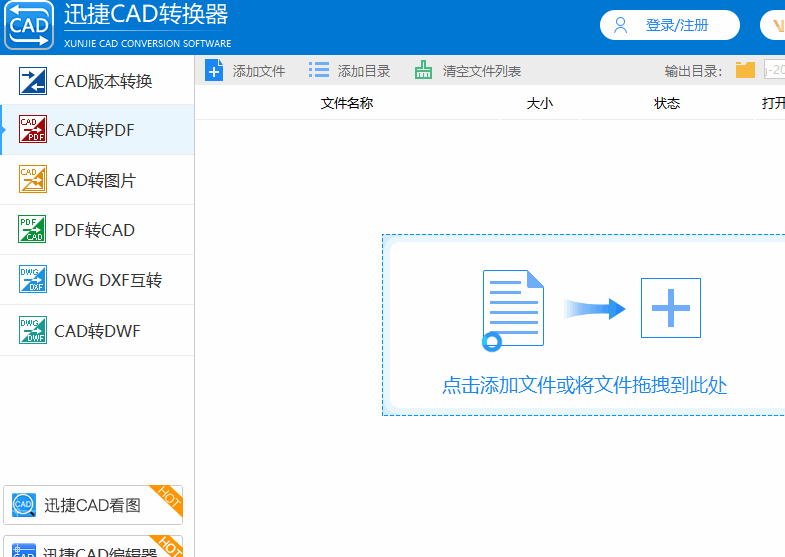Select the CAD版本转换 icon in sidebar
The width and height of the screenshot is (785, 557).
coord(33,81)
